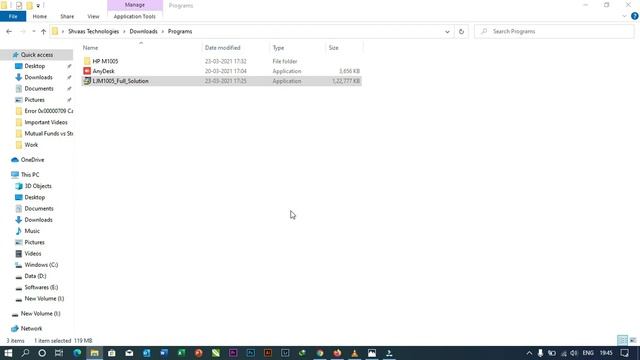Open 3D Objects under This PC
640x360 pixels.
click(38, 186)
